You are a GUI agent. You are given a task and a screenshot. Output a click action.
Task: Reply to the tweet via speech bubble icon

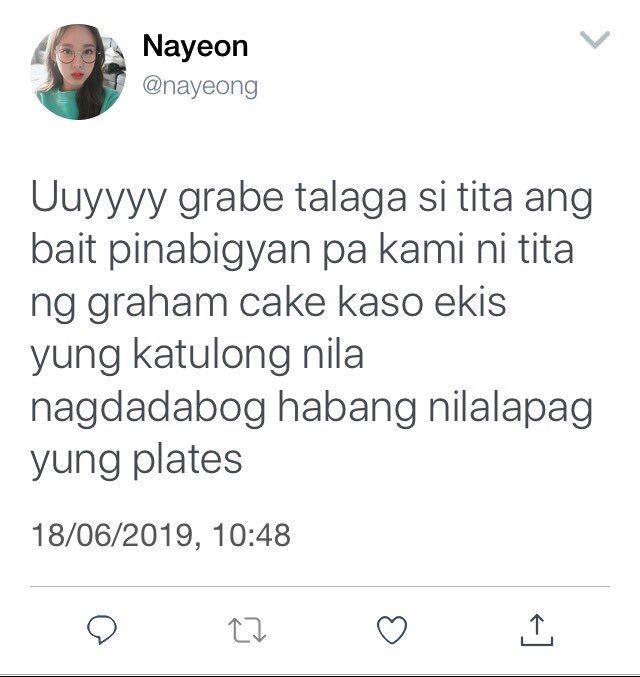102,630
